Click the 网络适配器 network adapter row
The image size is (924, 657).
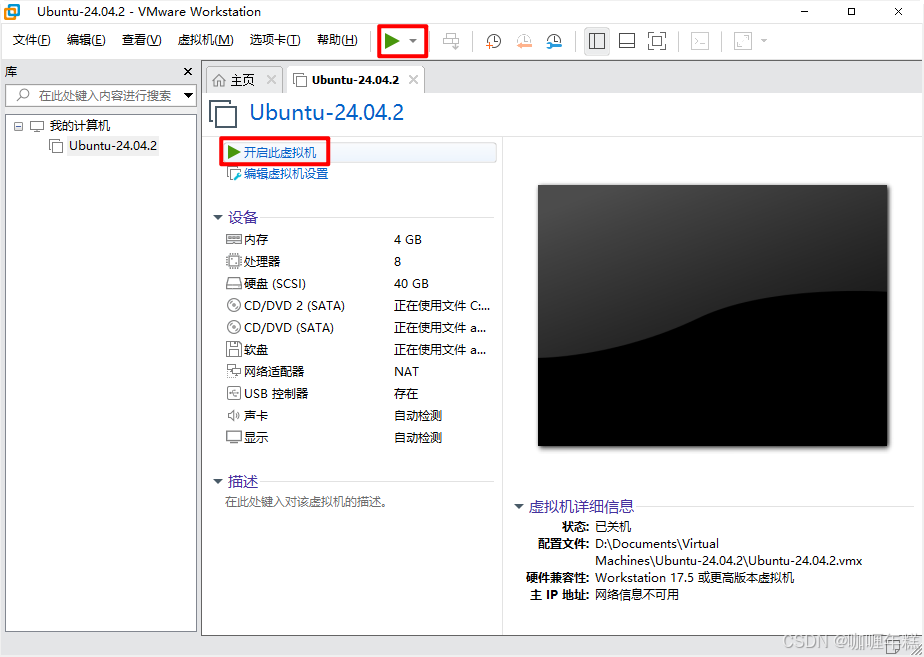pyautogui.click(x=358, y=371)
